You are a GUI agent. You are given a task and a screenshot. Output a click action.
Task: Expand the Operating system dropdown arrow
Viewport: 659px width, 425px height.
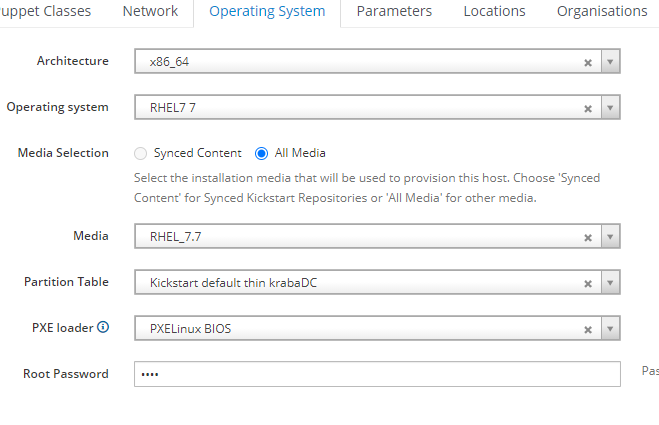[x=610, y=108]
